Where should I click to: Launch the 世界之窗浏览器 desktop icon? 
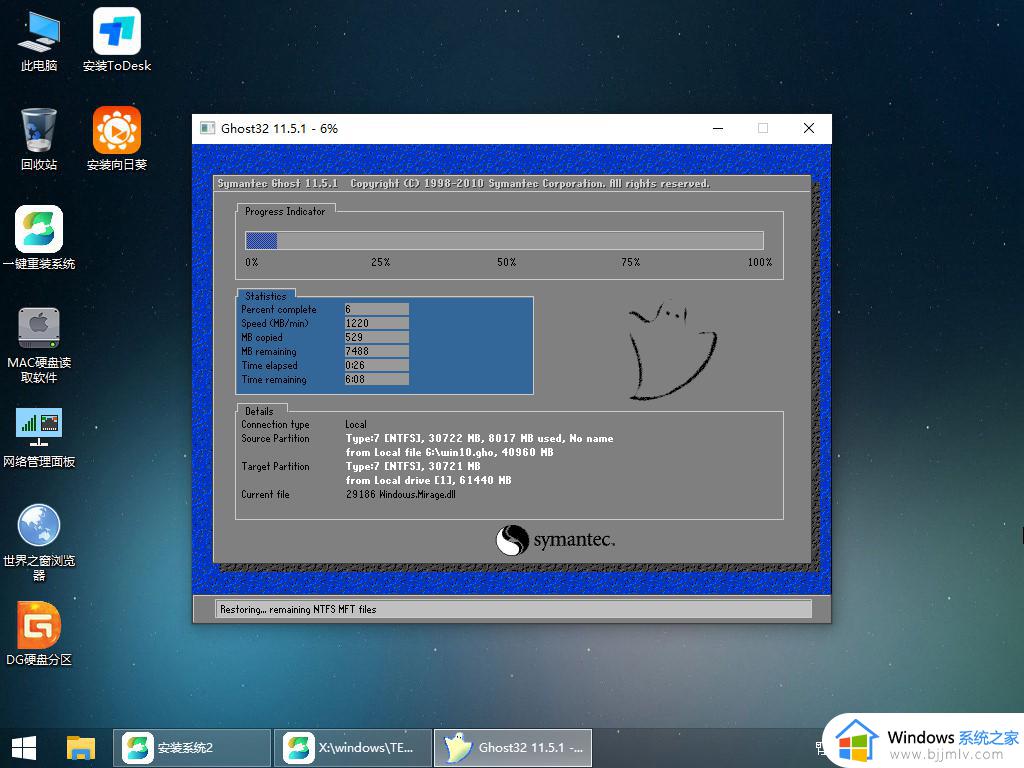pyautogui.click(x=39, y=542)
